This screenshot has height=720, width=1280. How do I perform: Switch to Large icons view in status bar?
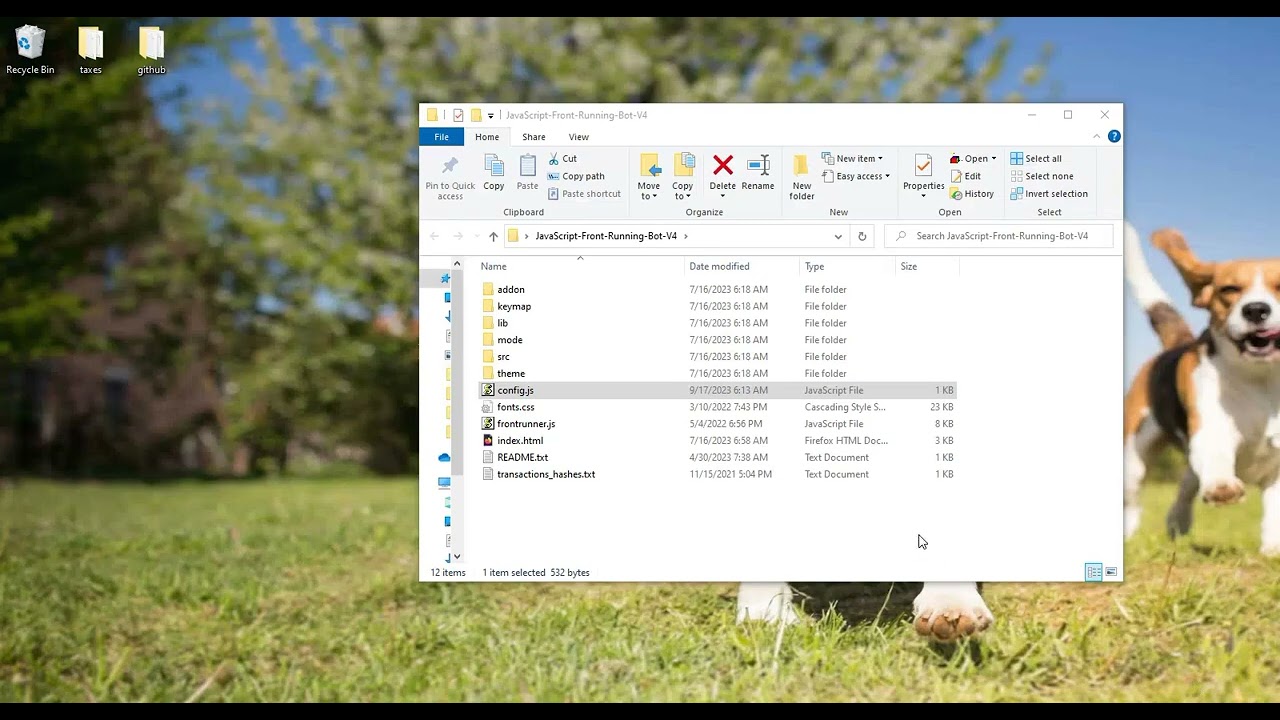(1111, 572)
